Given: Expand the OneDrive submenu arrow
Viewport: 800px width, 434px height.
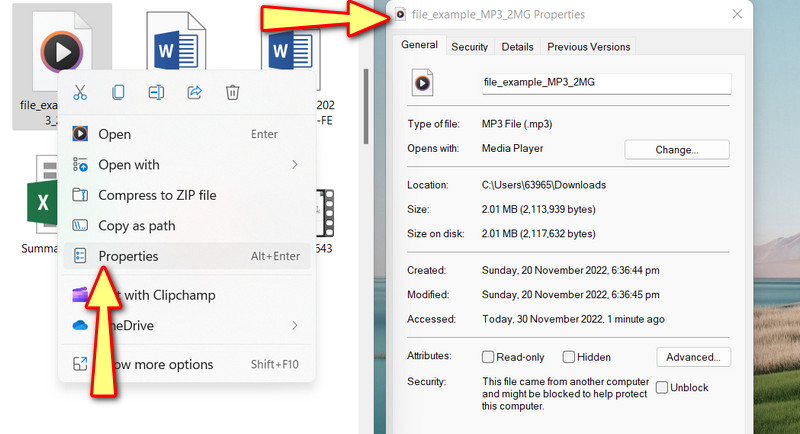Looking at the screenshot, I should click(x=294, y=325).
